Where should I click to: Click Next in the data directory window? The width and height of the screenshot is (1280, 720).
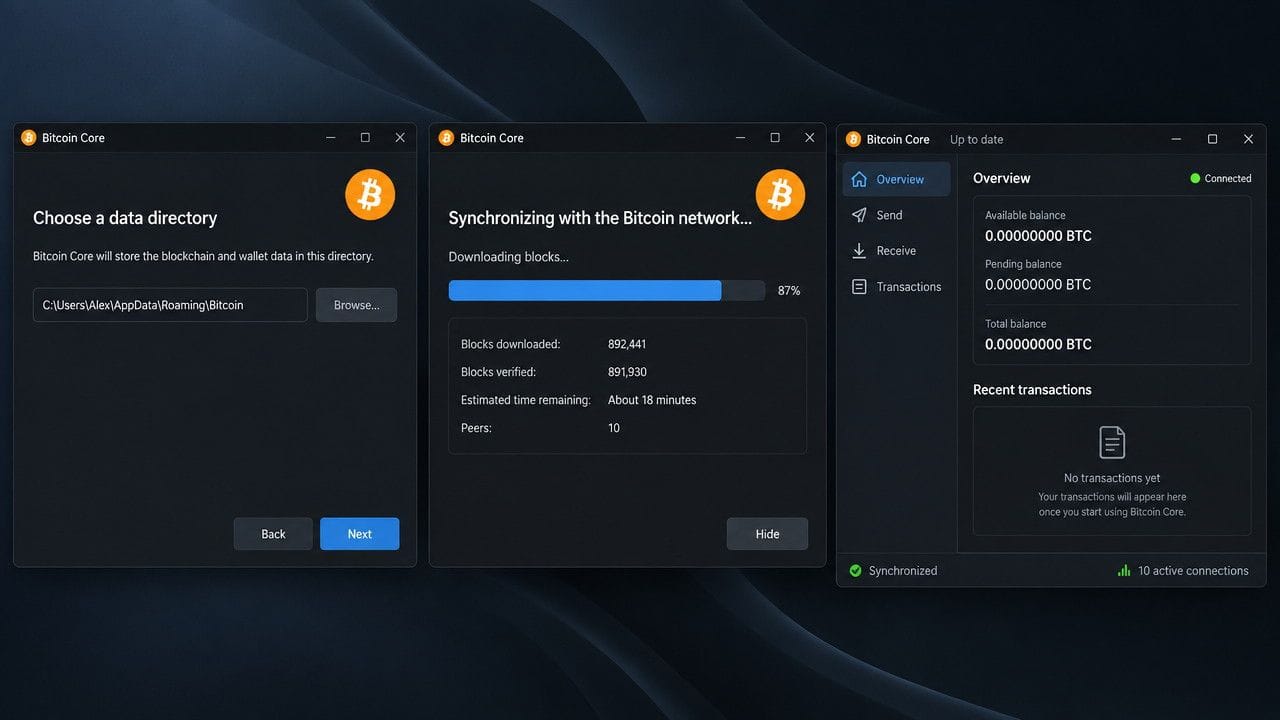point(360,534)
